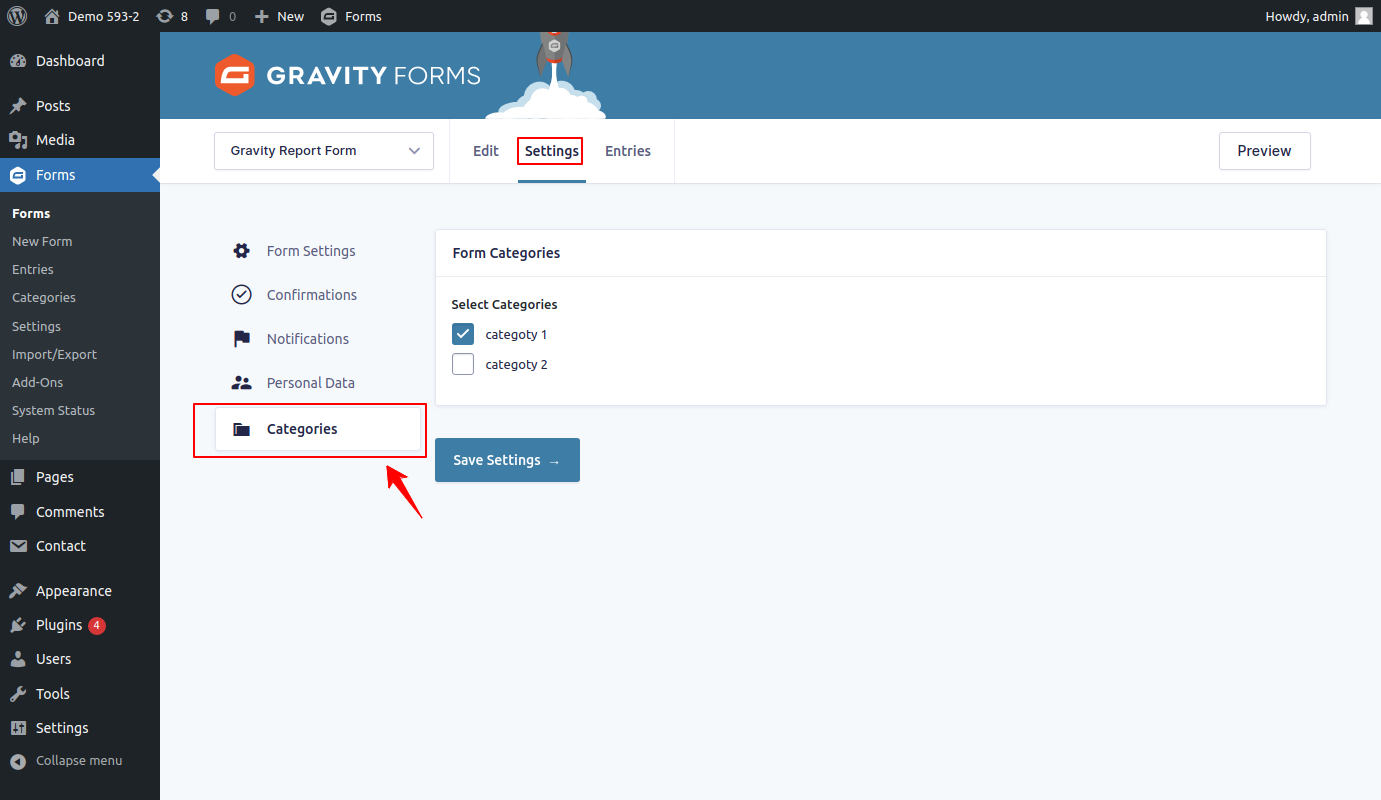The height and width of the screenshot is (800, 1381).
Task: Click the Notifications flag icon
Action: [241, 339]
